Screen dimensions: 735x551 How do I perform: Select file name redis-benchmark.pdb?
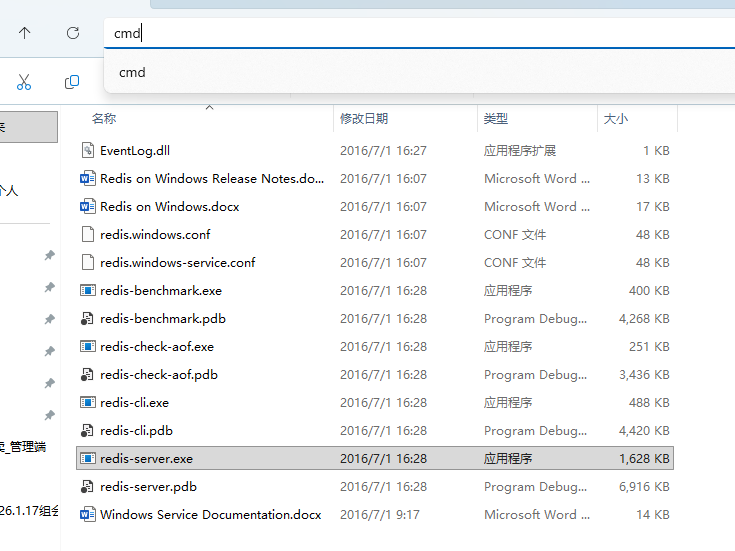(x=163, y=319)
